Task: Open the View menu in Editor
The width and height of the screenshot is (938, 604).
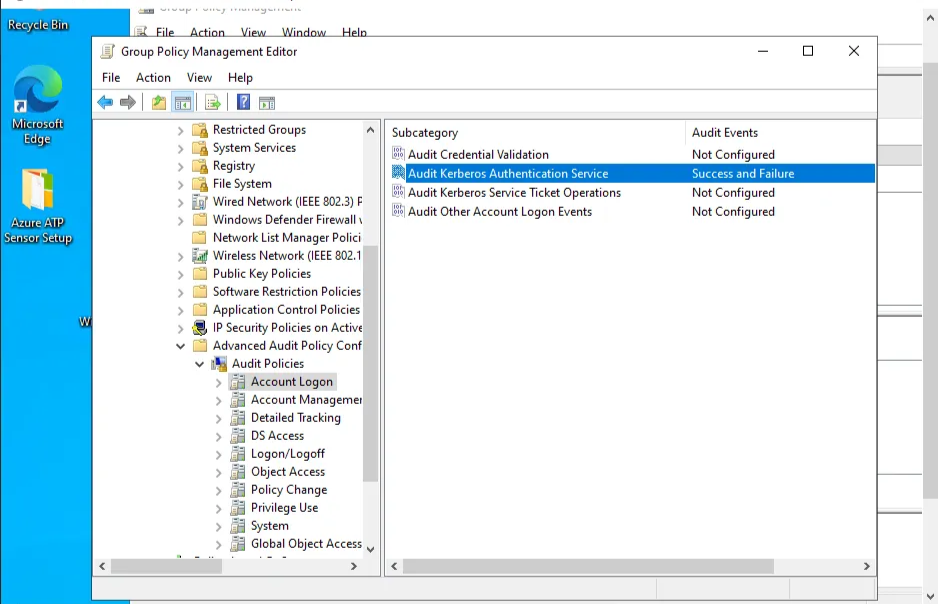Action: click(x=199, y=78)
